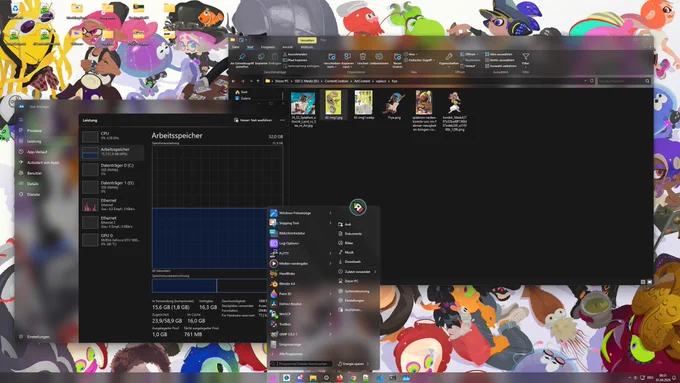Open Explorer address bar history dropdown
The height and width of the screenshot is (383, 680).
tap(585, 81)
